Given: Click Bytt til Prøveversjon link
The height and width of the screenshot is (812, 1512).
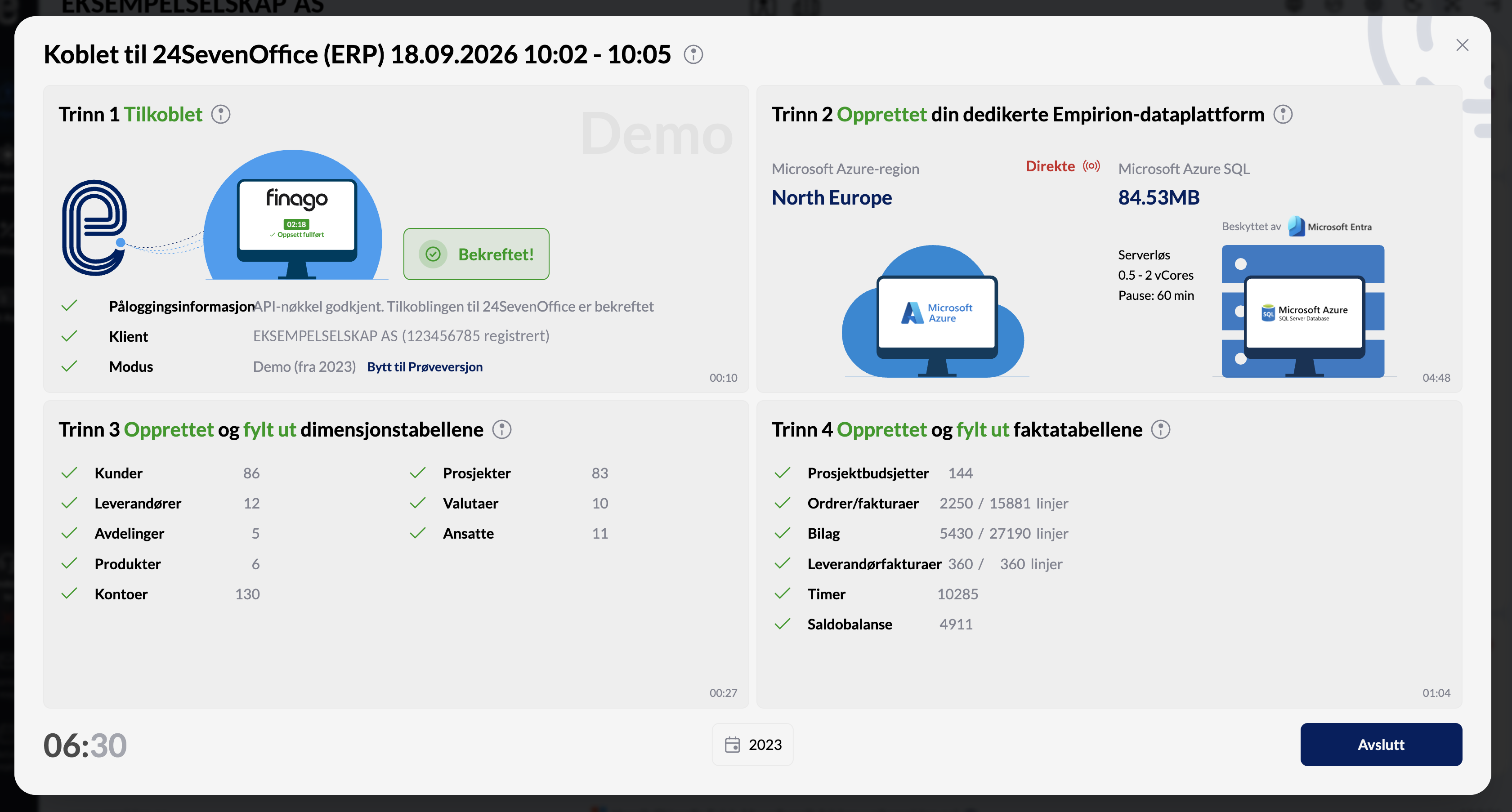Looking at the screenshot, I should tap(425, 367).
